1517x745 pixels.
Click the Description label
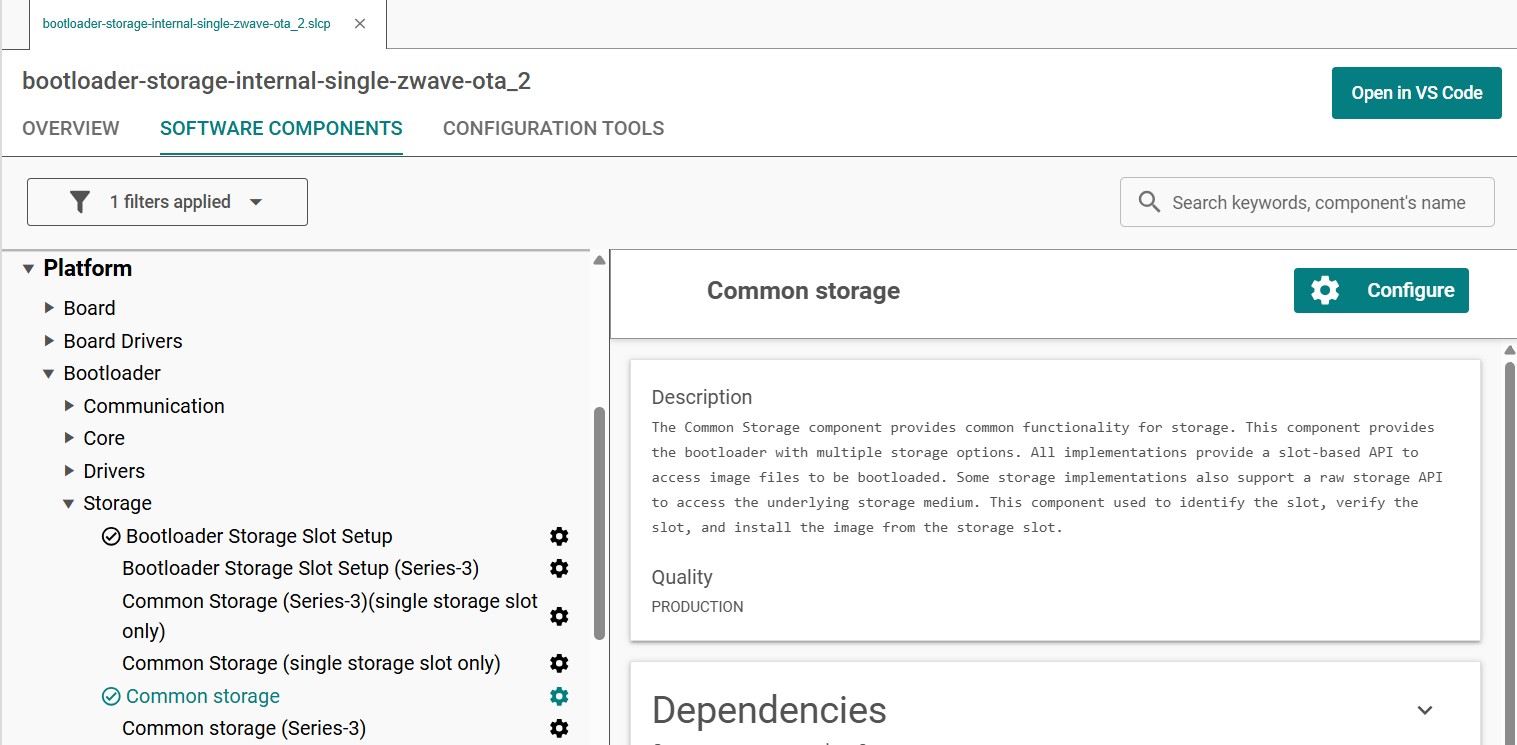[x=701, y=397]
